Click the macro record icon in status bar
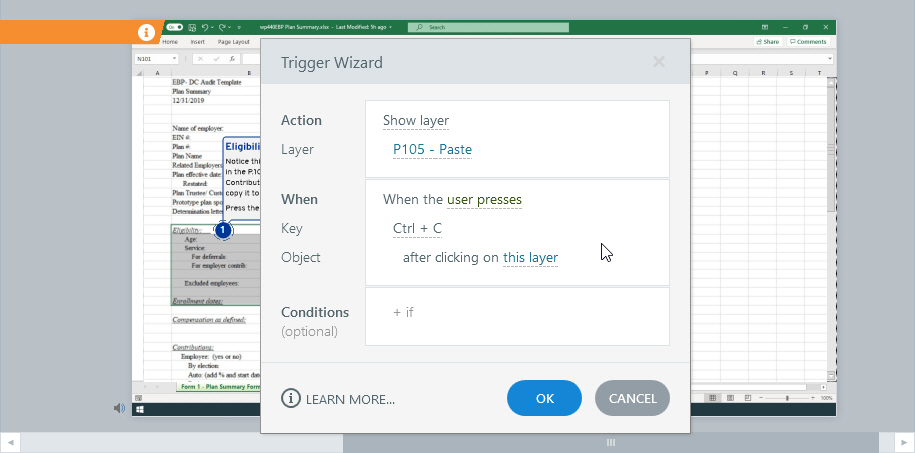The image size is (915, 453). (138, 398)
